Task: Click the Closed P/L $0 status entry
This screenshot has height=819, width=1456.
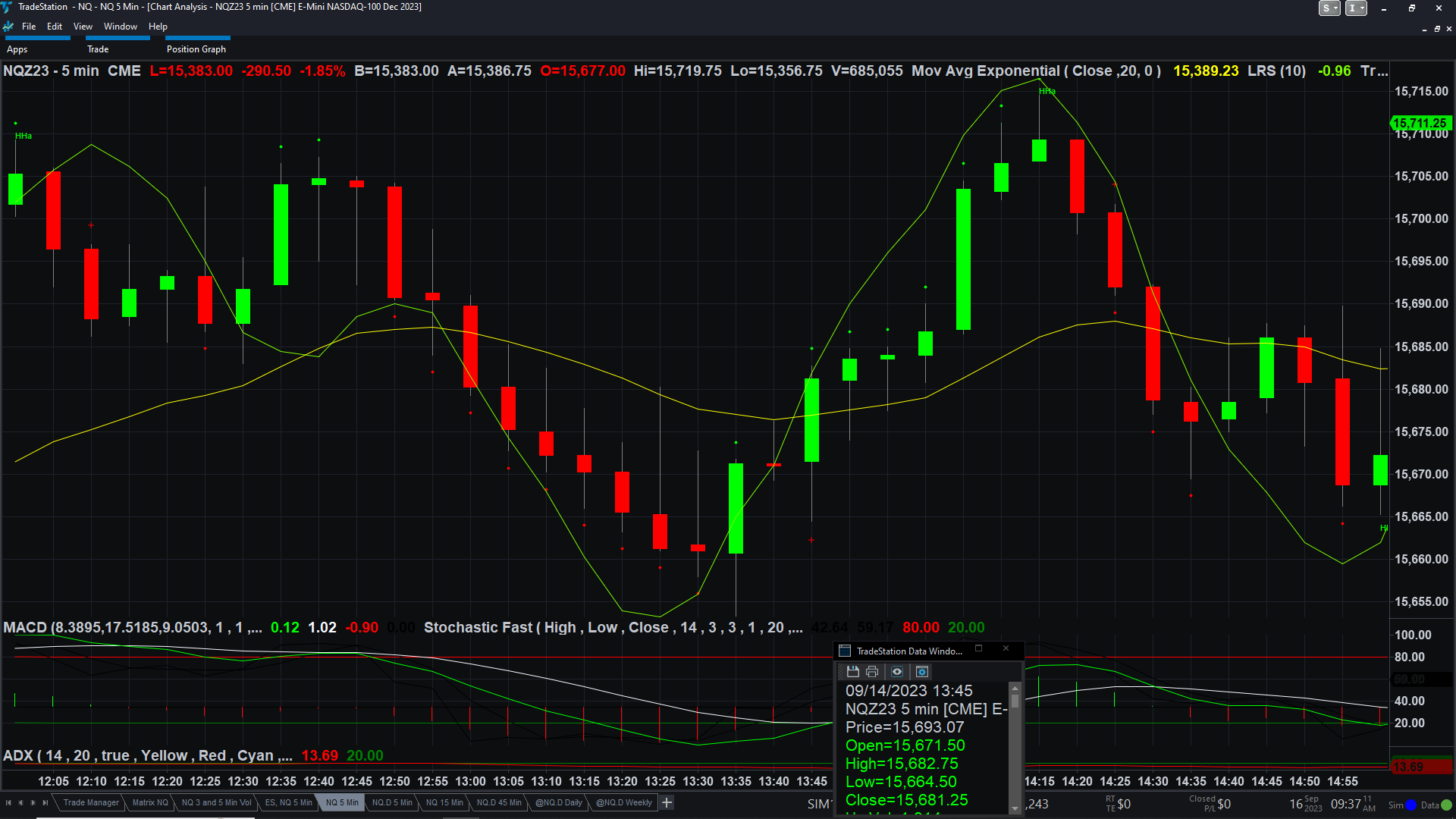Action: pos(1210,804)
